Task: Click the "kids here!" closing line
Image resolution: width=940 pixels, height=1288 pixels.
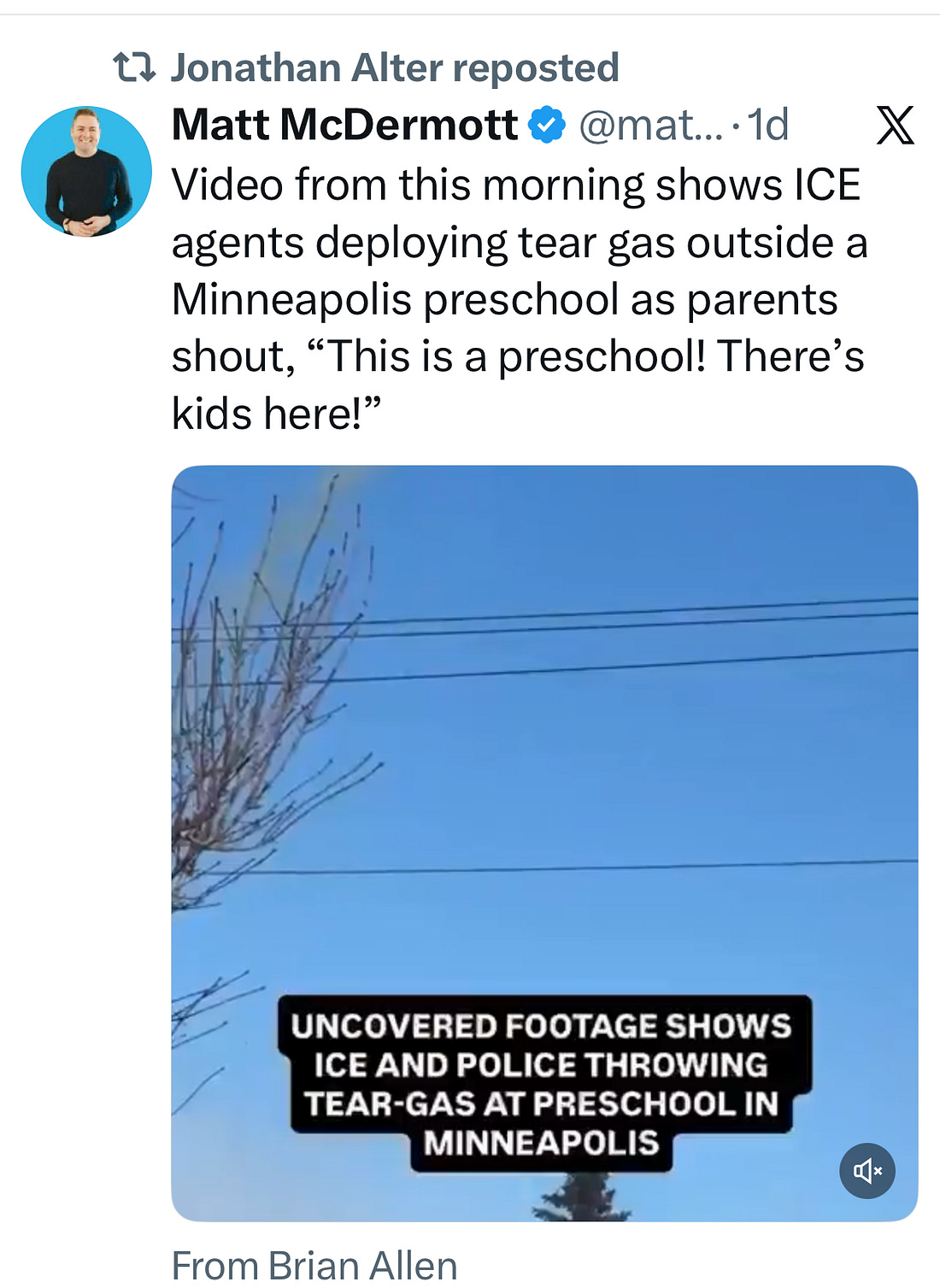Action: click(x=276, y=414)
